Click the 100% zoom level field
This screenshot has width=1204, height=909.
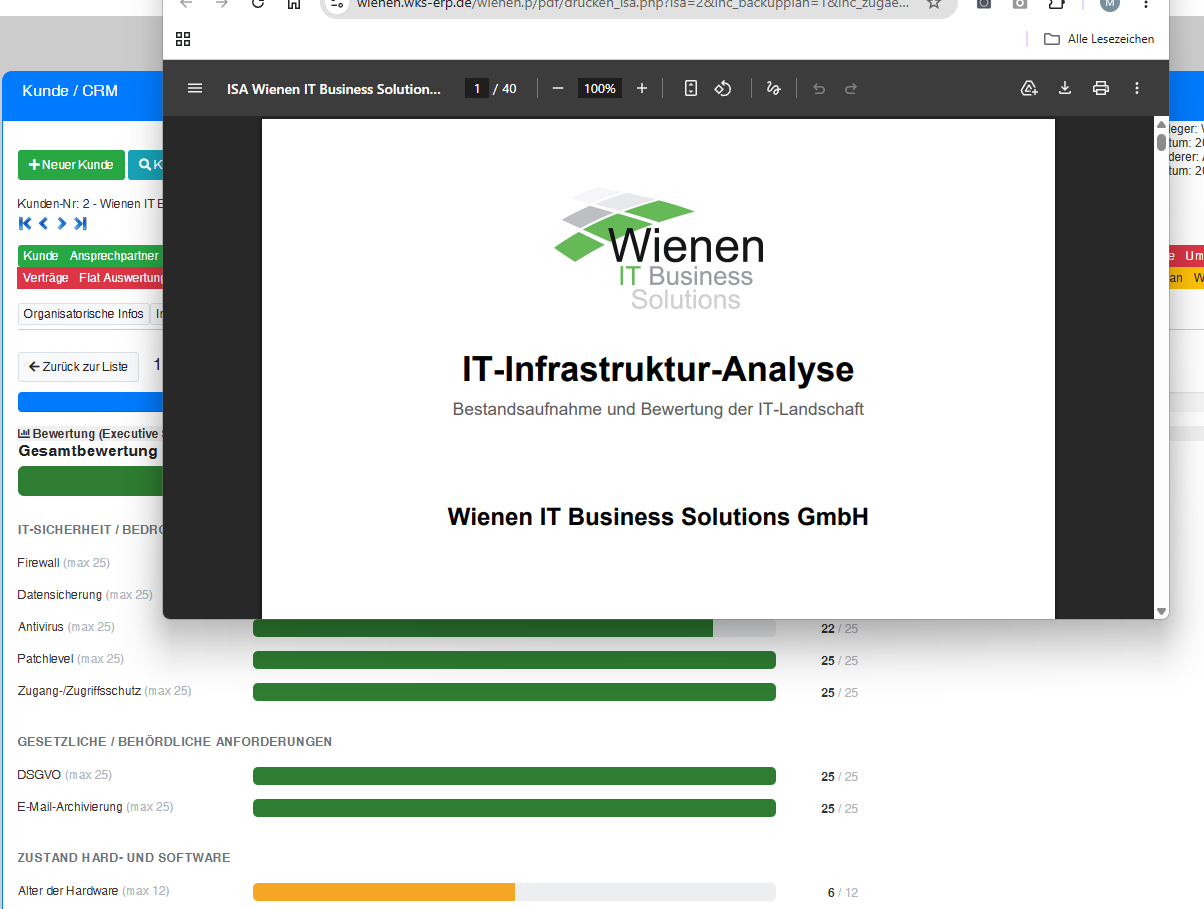pyautogui.click(x=600, y=88)
